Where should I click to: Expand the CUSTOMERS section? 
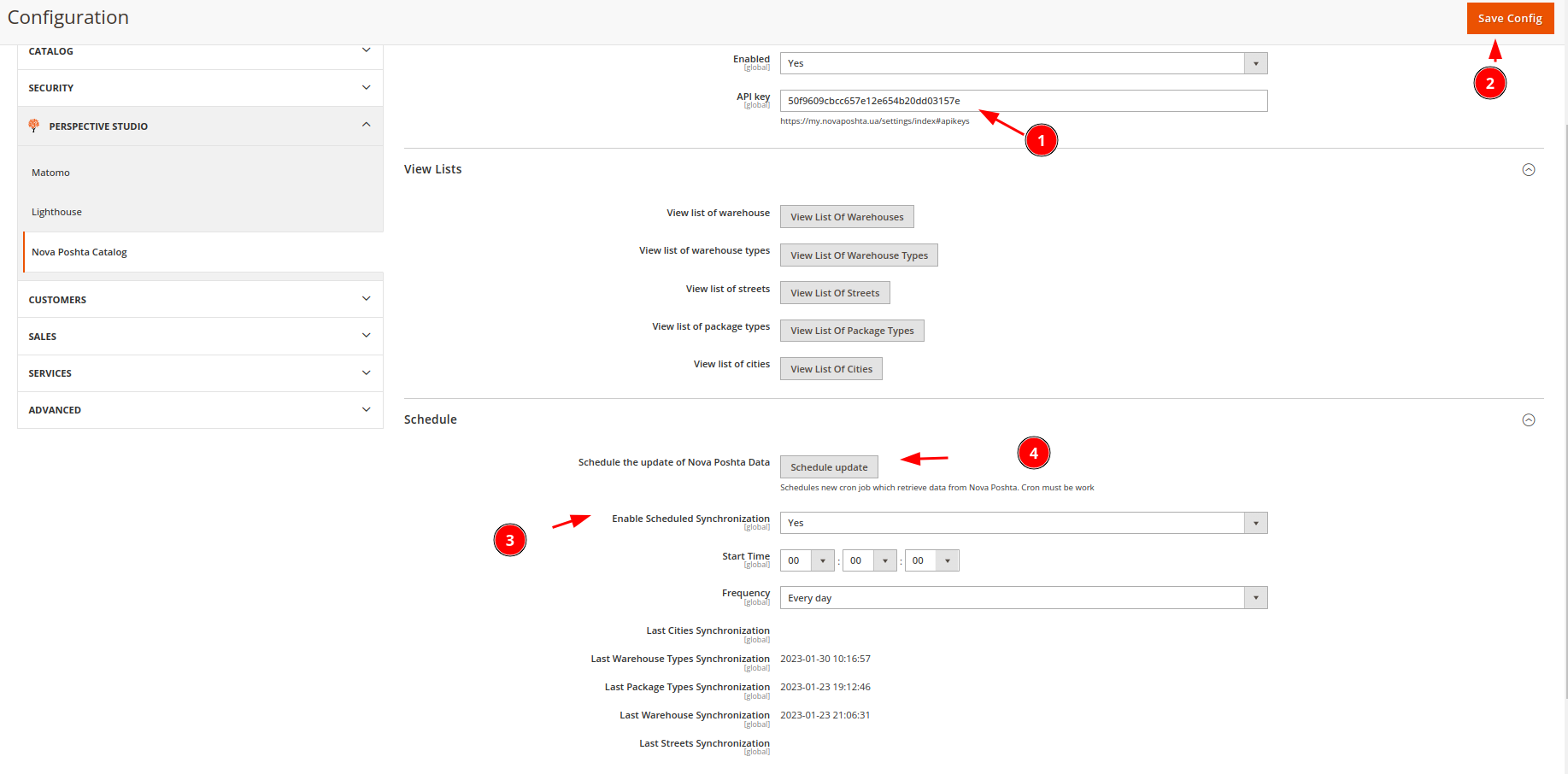[200, 299]
